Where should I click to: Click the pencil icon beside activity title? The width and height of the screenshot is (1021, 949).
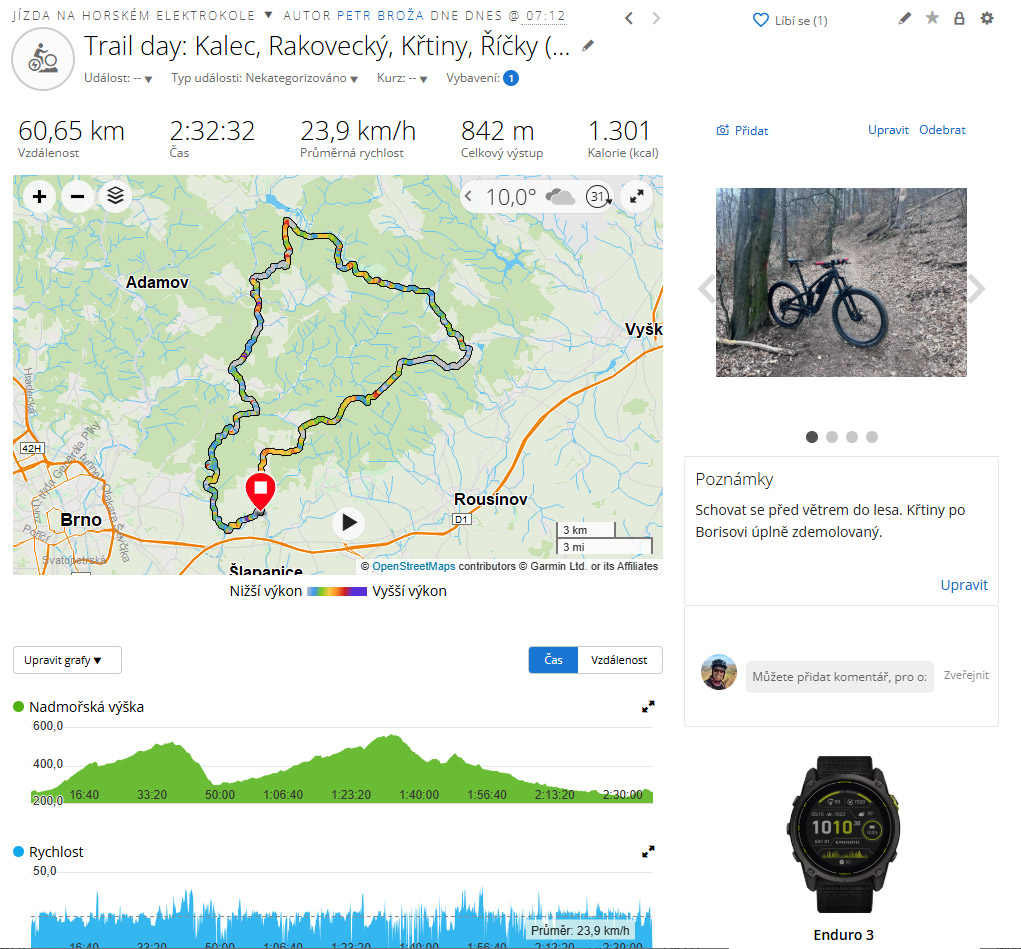(x=589, y=46)
